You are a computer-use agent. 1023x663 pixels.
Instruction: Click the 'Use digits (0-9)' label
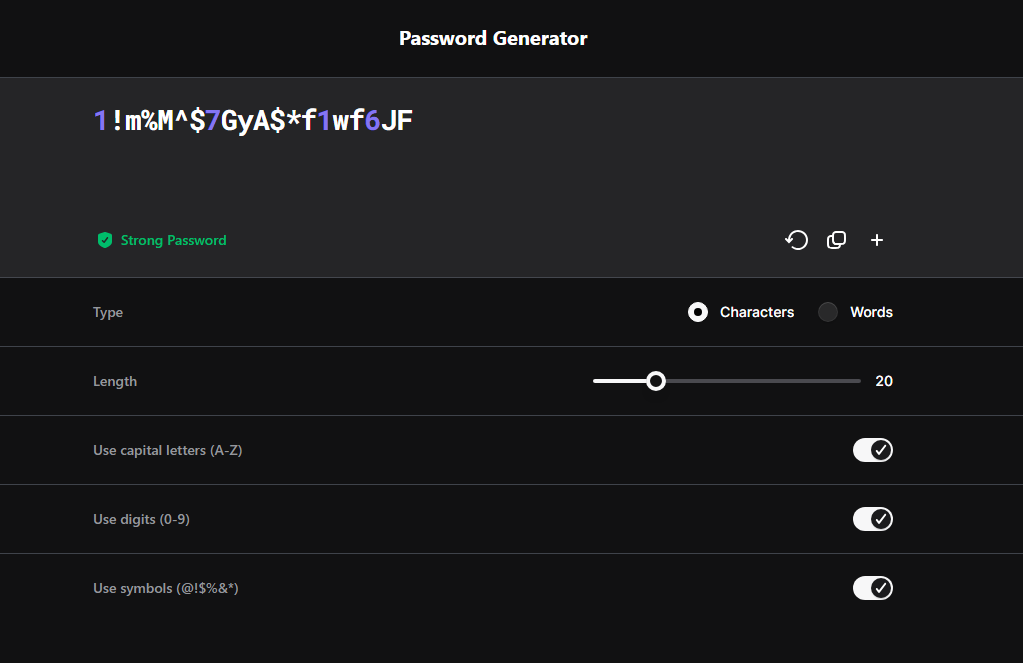click(141, 519)
